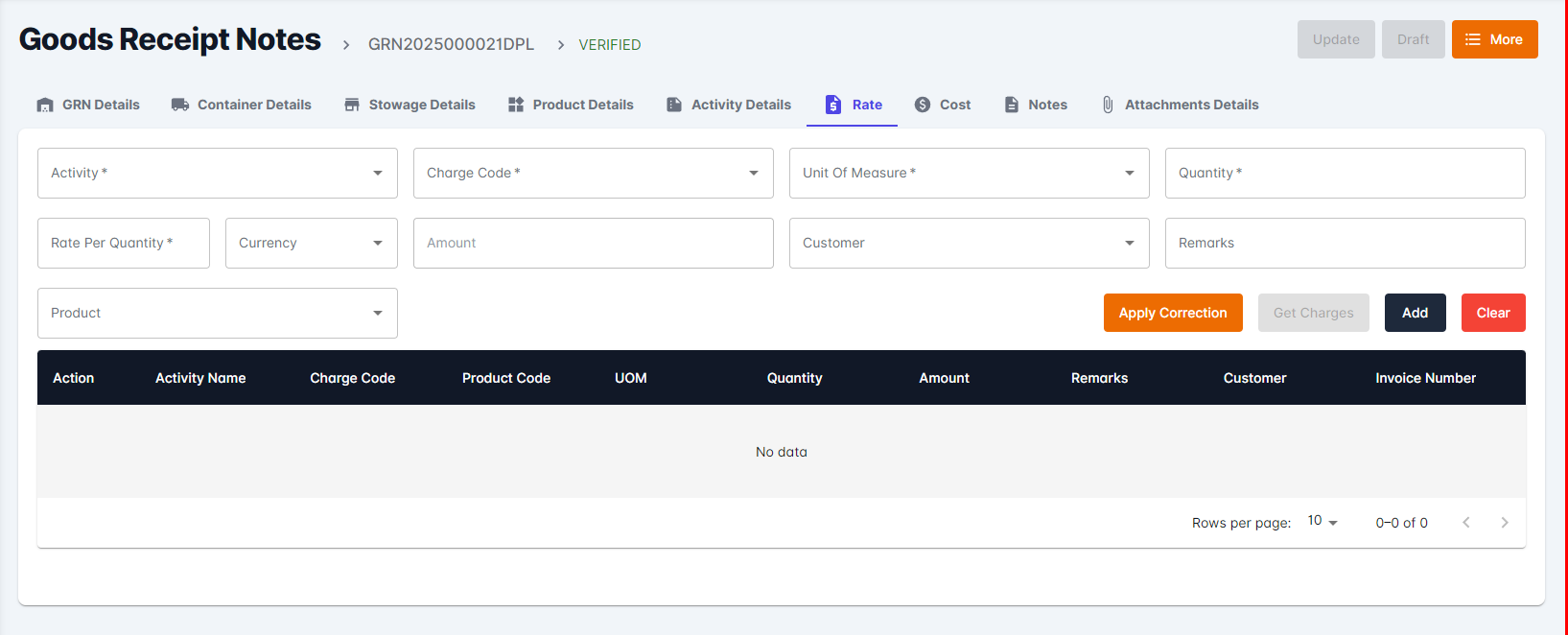1568x635 pixels.
Task: Click the Attachments Details paperclip icon
Action: point(1108,105)
